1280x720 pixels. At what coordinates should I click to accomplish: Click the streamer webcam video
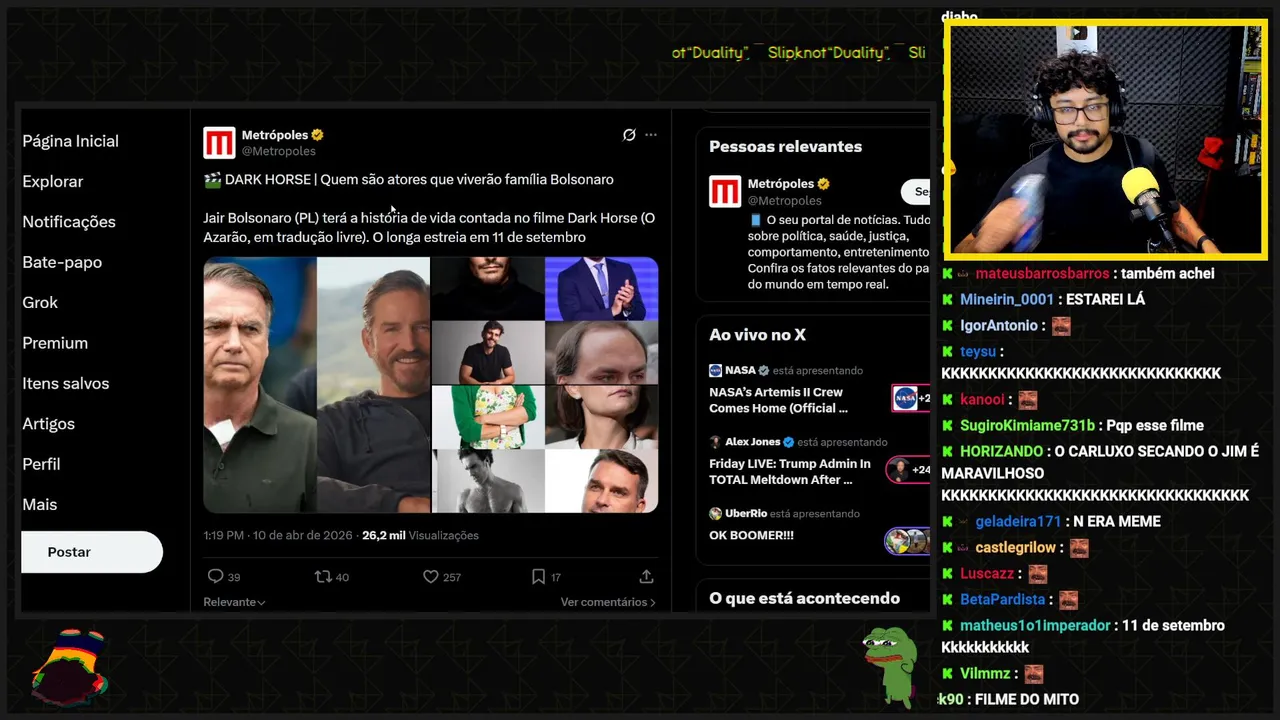(x=1106, y=140)
